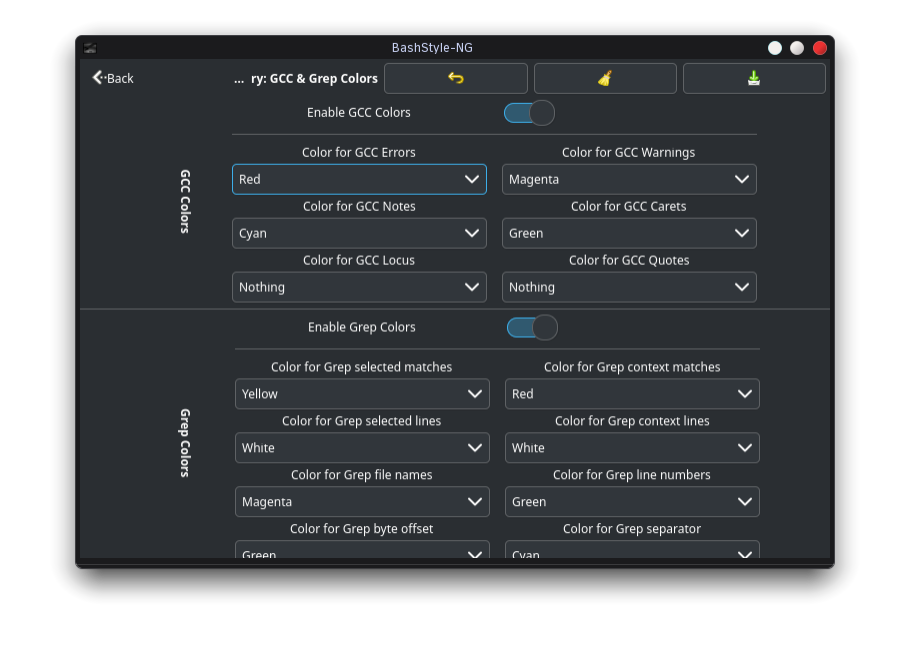This screenshot has height=655, width=910.
Task: Open Grep file names color dropdown
Action: [362, 502]
